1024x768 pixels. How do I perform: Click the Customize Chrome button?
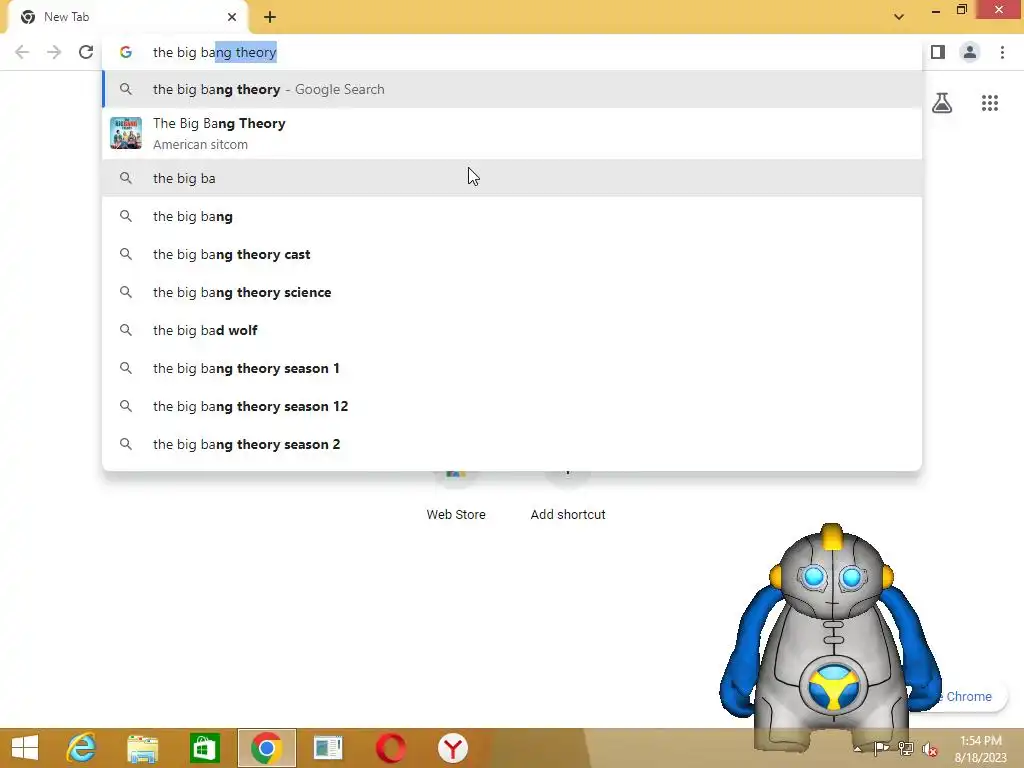click(x=967, y=697)
